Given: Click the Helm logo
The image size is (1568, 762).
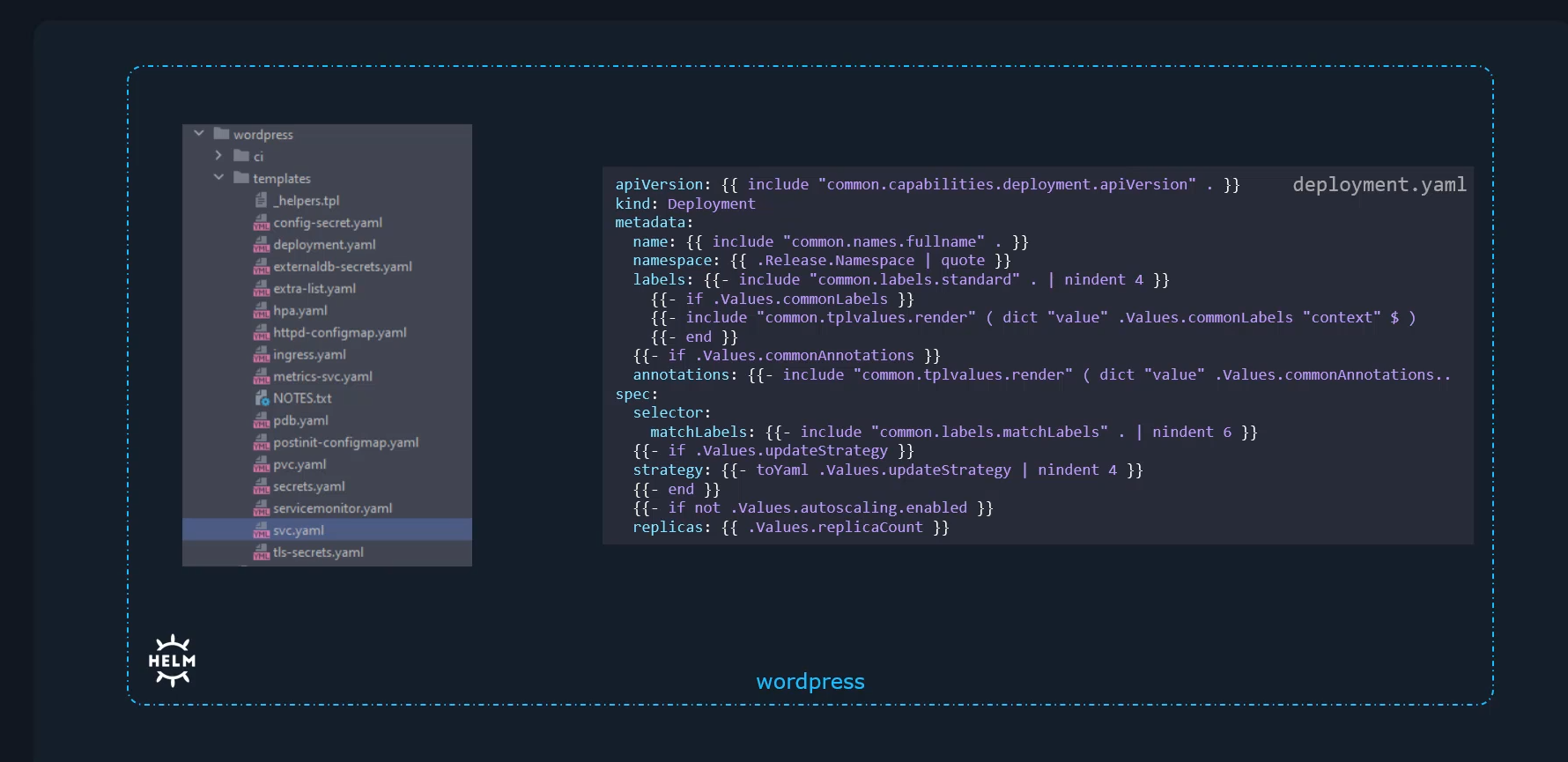Looking at the screenshot, I should point(172,660).
